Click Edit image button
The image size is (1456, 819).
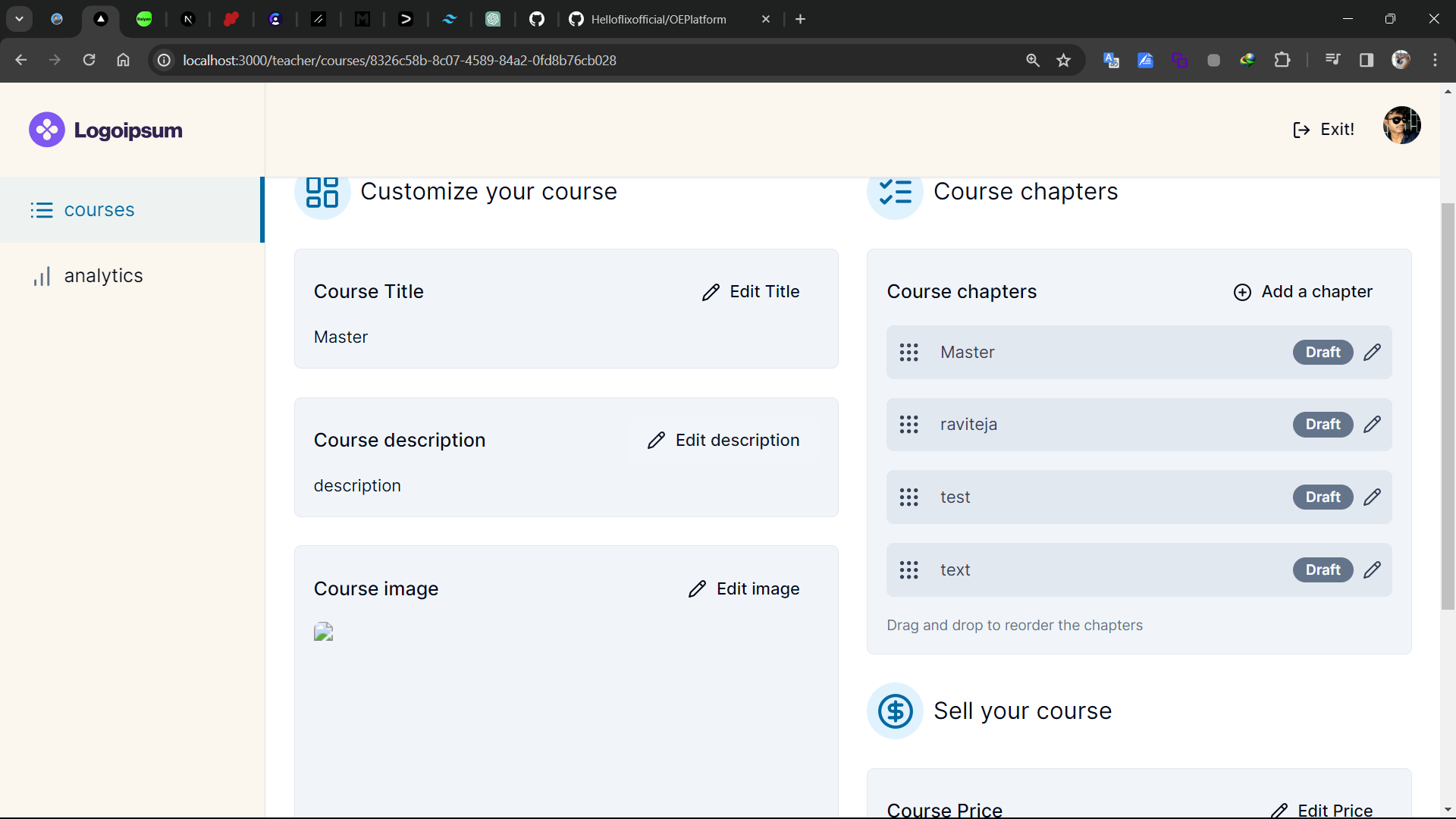click(x=744, y=589)
